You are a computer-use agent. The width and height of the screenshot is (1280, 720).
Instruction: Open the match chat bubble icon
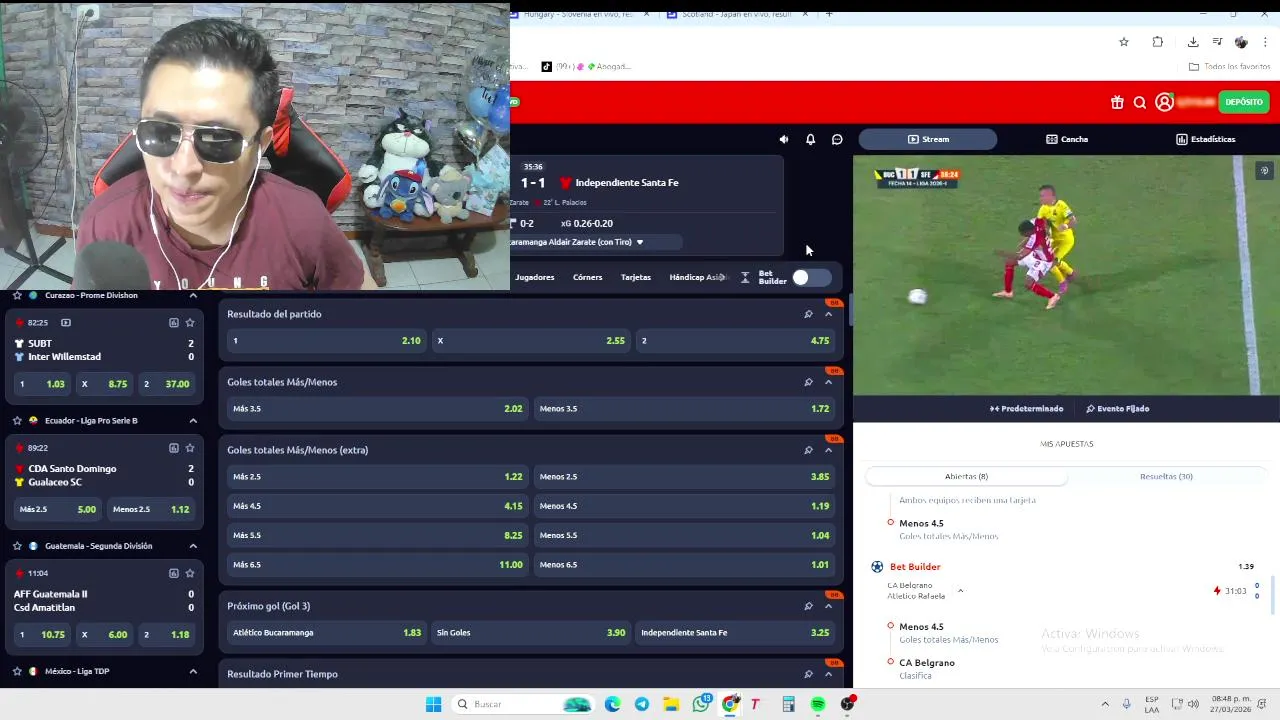tap(837, 139)
